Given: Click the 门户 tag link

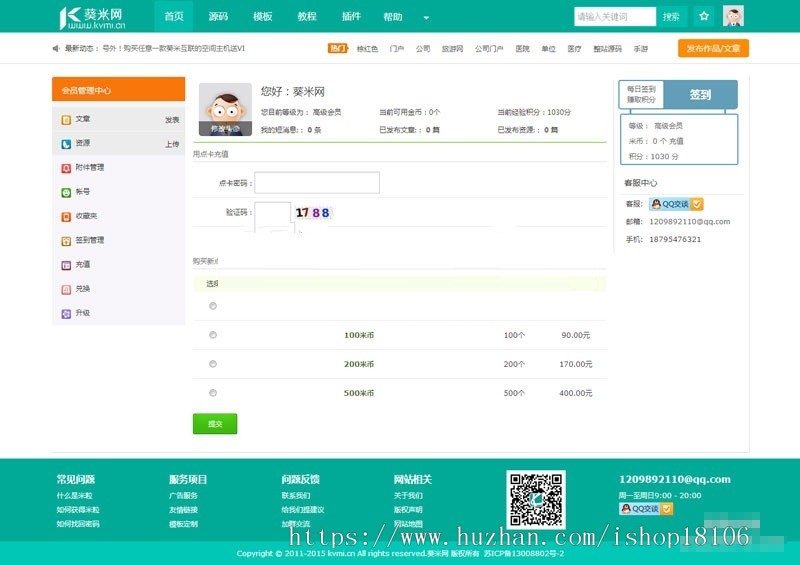Looking at the screenshot, I should (396, 49).
